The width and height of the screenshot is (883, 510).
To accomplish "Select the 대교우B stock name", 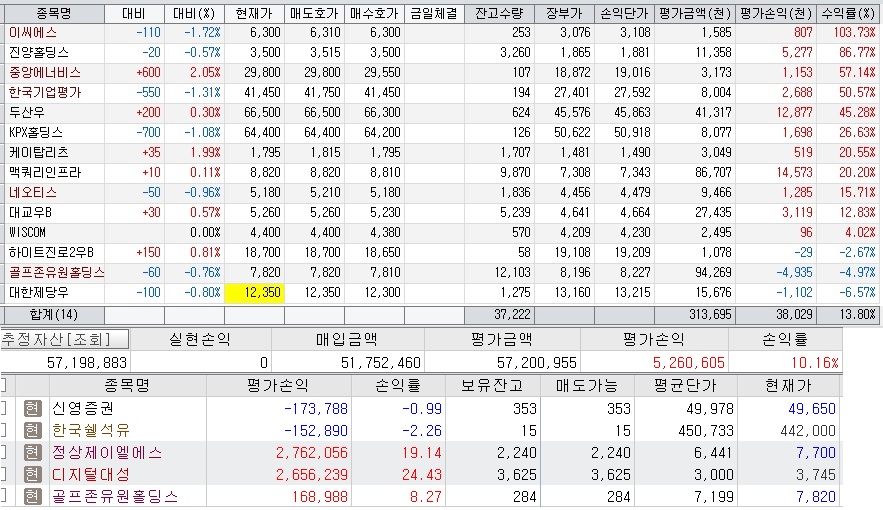I will point(30,213).
